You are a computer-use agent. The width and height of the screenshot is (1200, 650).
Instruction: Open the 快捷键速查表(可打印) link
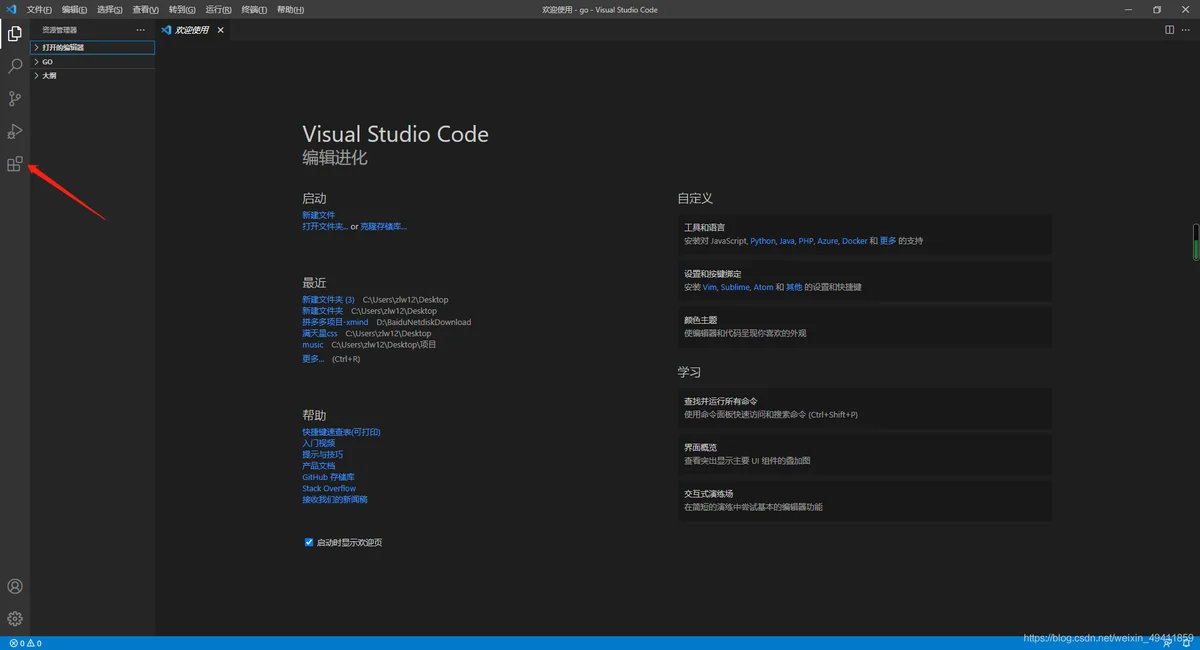click(x=341, y=432)
